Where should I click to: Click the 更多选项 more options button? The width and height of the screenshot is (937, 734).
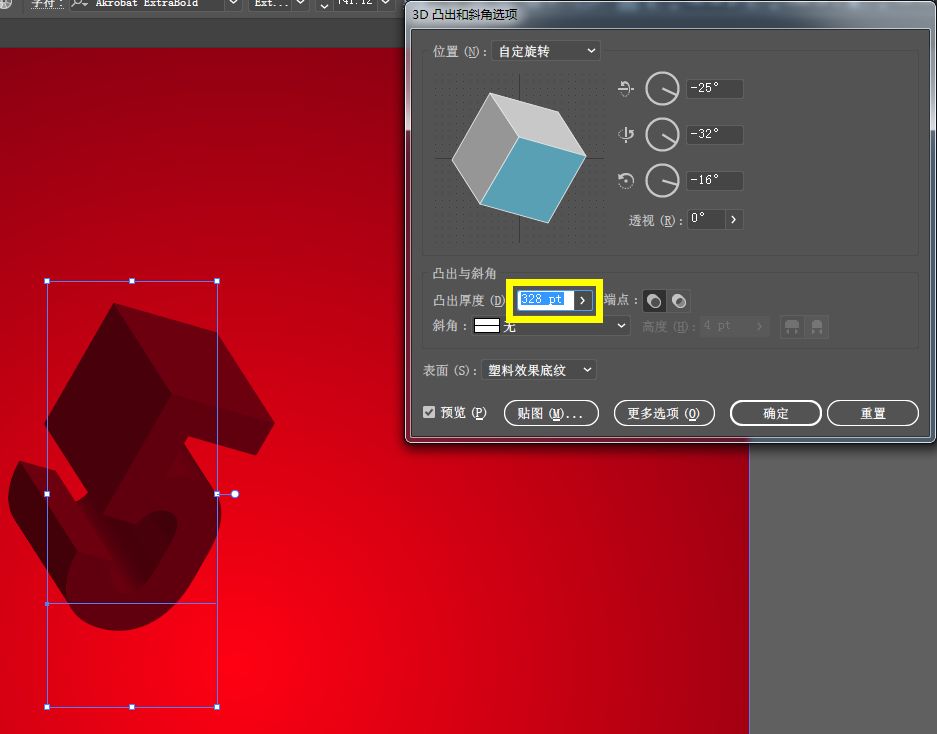coord(663,413)
